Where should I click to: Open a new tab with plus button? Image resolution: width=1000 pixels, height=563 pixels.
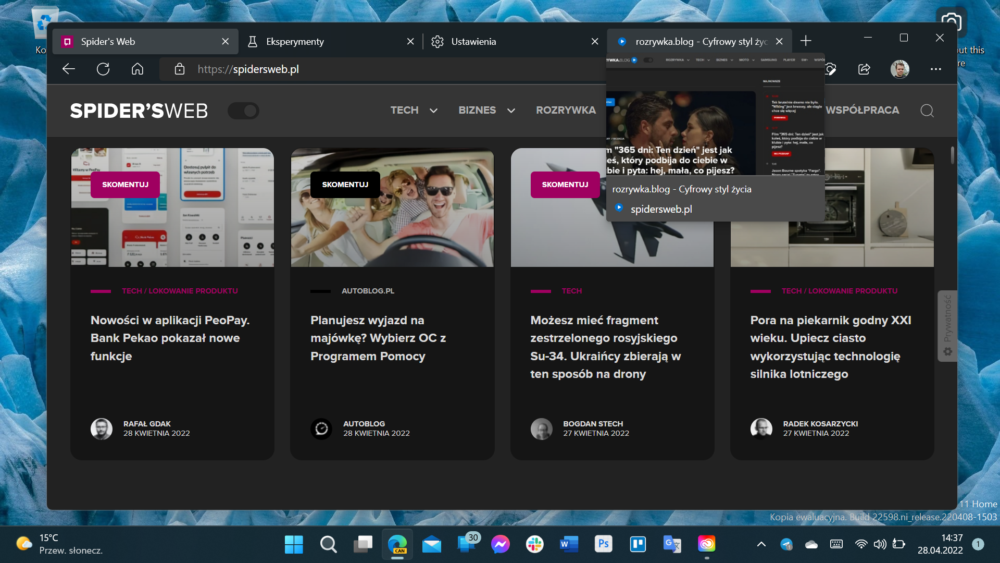point(805,41)
